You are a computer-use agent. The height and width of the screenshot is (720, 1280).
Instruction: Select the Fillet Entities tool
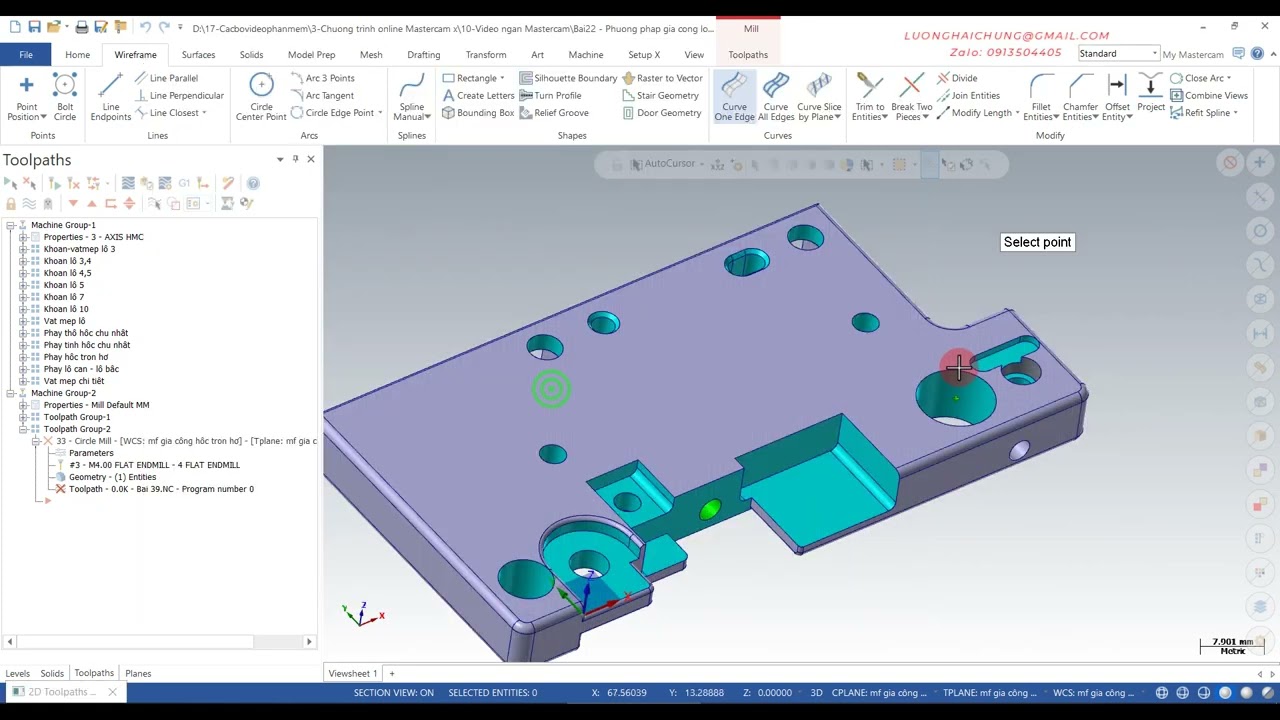pos(1041,97)
